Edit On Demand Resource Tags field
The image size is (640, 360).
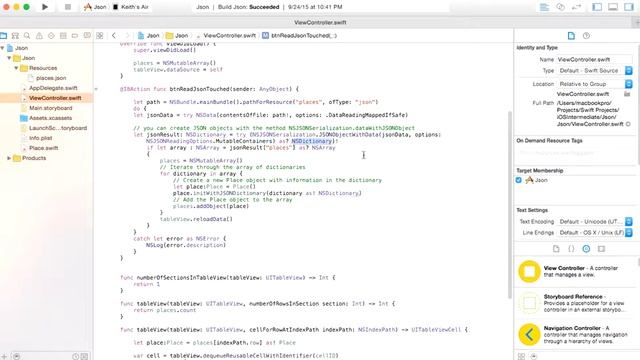coord(576,153)
